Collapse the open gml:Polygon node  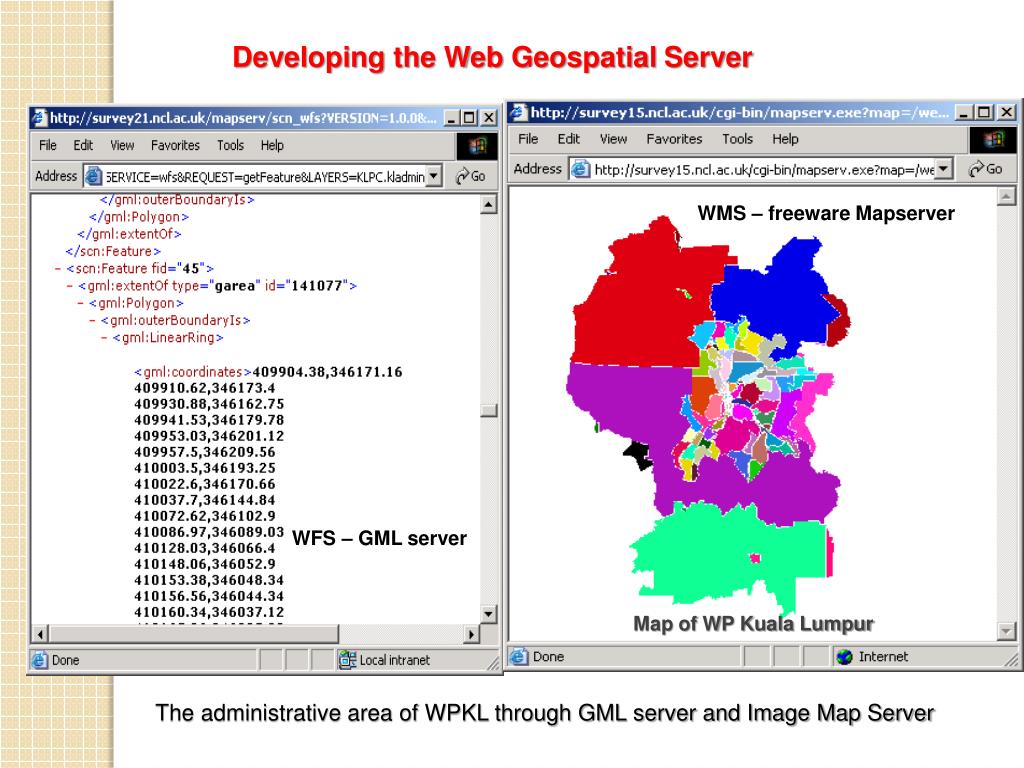tap(81, 303)
